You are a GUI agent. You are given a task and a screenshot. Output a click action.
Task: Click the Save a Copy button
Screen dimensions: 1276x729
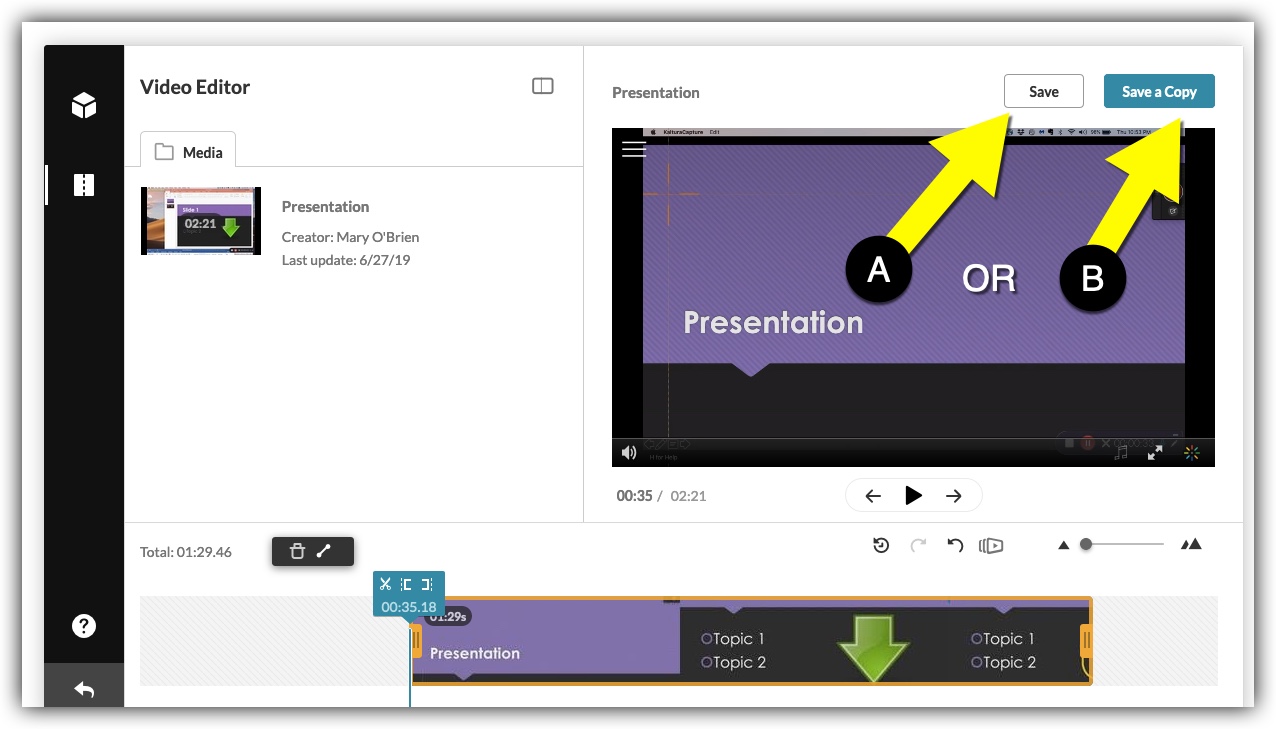(x=1159, y=91)
